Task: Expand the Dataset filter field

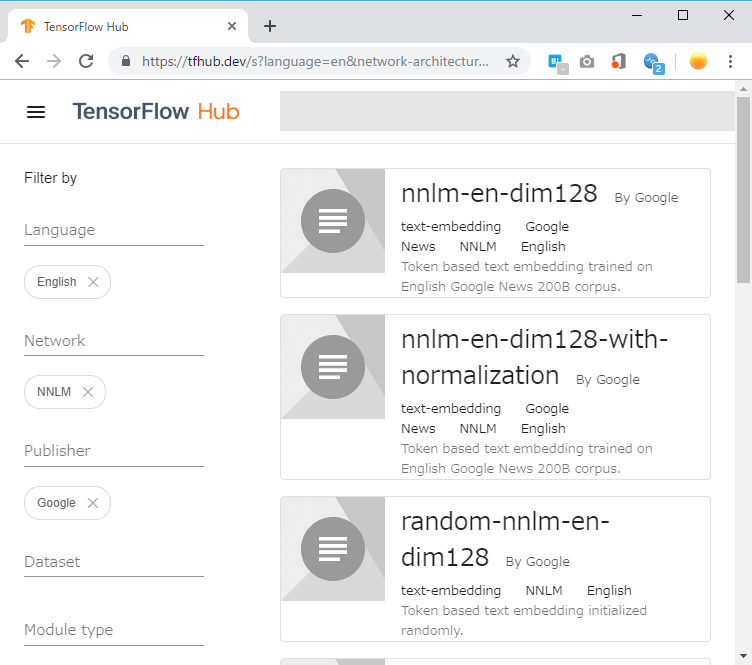Action: click(114, 562)
